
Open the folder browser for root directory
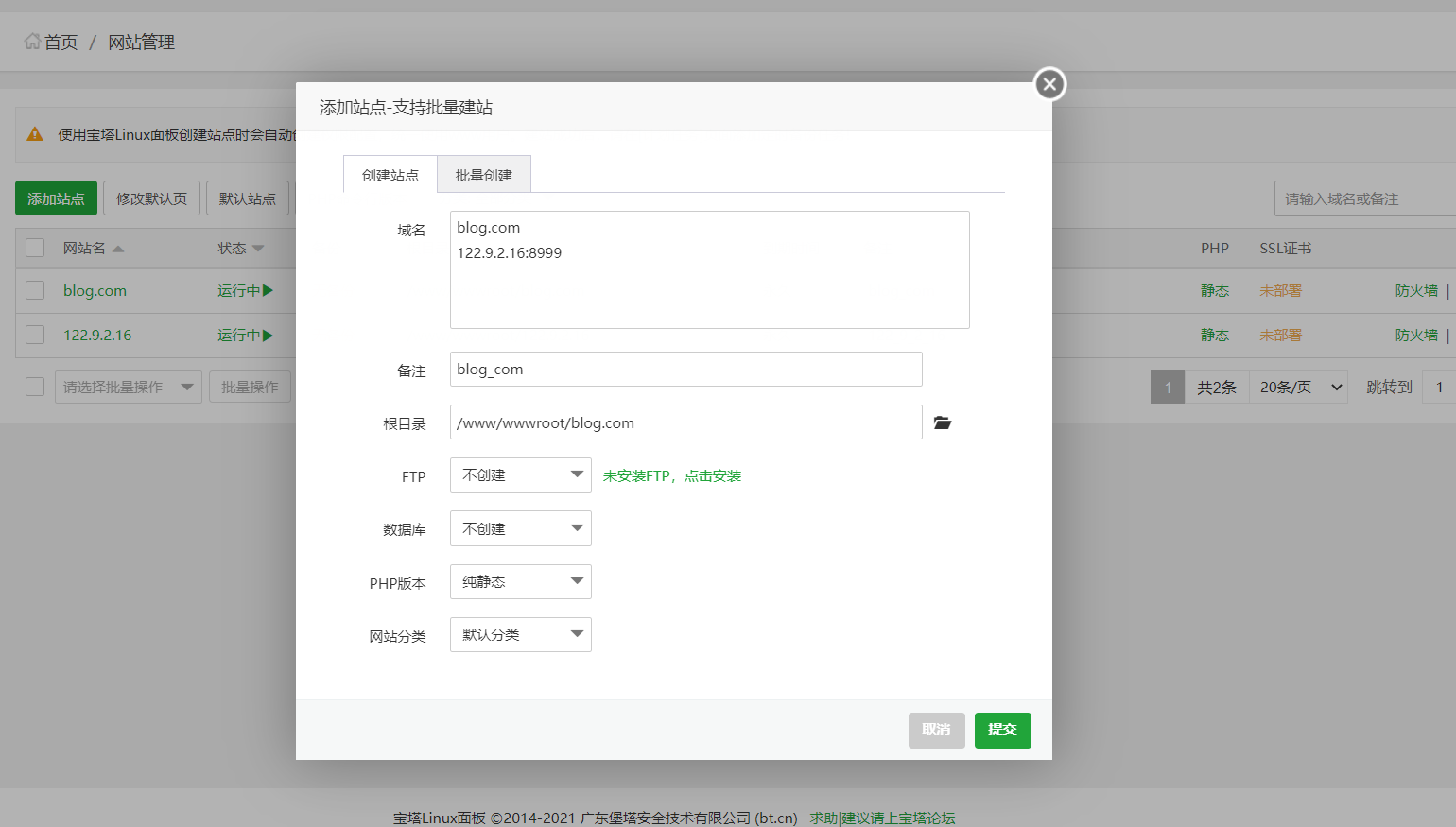pyautogui.click(x=942, y=422)
